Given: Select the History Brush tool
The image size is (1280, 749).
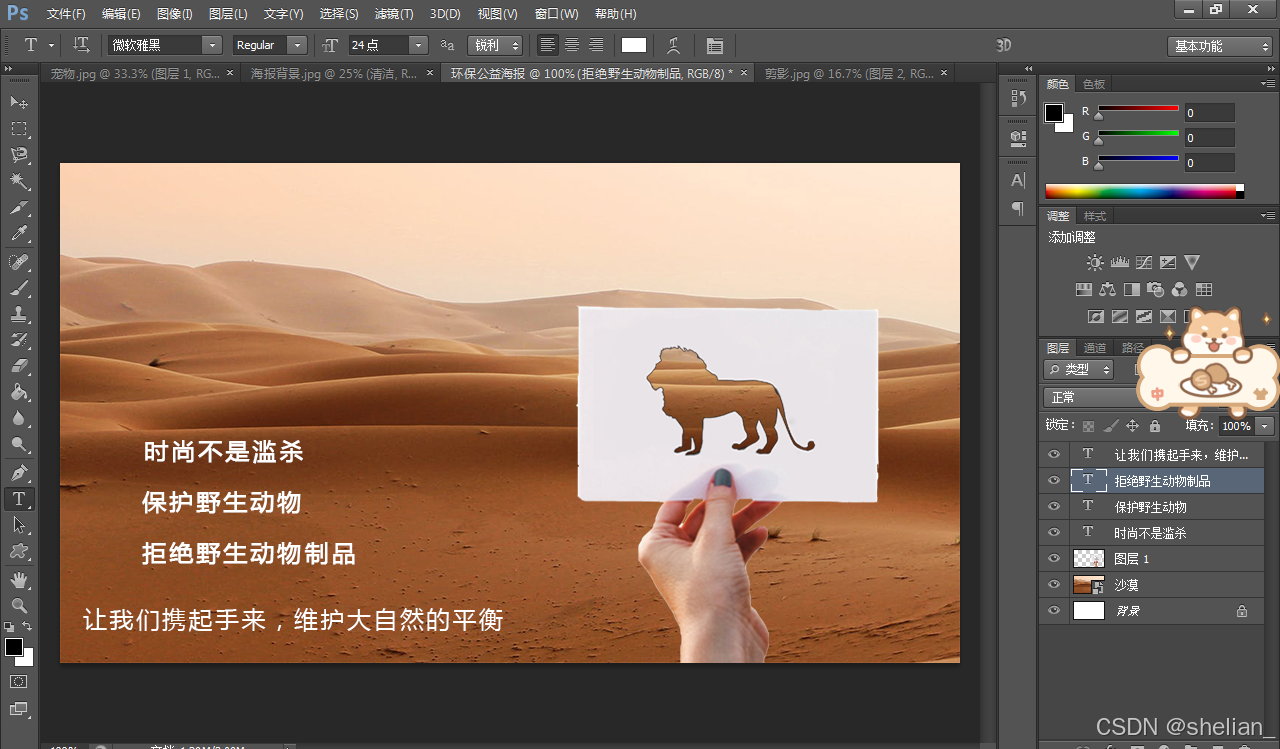Looking at the screenshot, I should [19, 340].
